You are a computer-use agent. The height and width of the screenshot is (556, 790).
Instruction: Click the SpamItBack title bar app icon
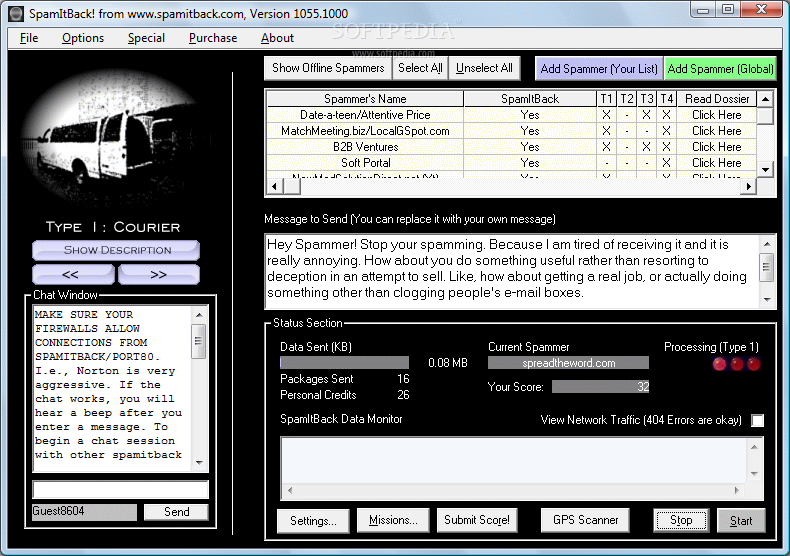[x=16, y=13]
